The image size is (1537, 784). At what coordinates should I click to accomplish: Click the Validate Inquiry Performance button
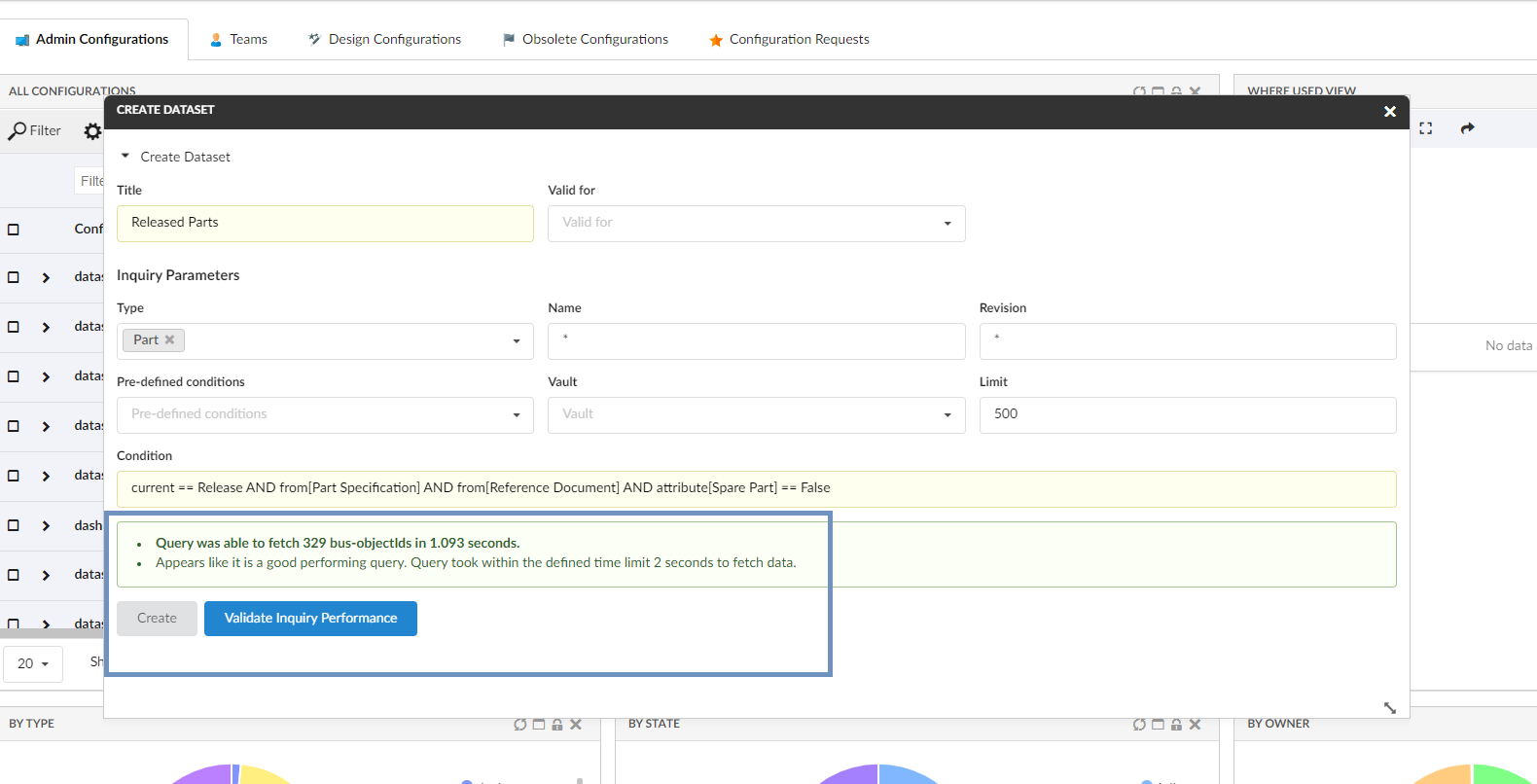click(x=310, y=619)
